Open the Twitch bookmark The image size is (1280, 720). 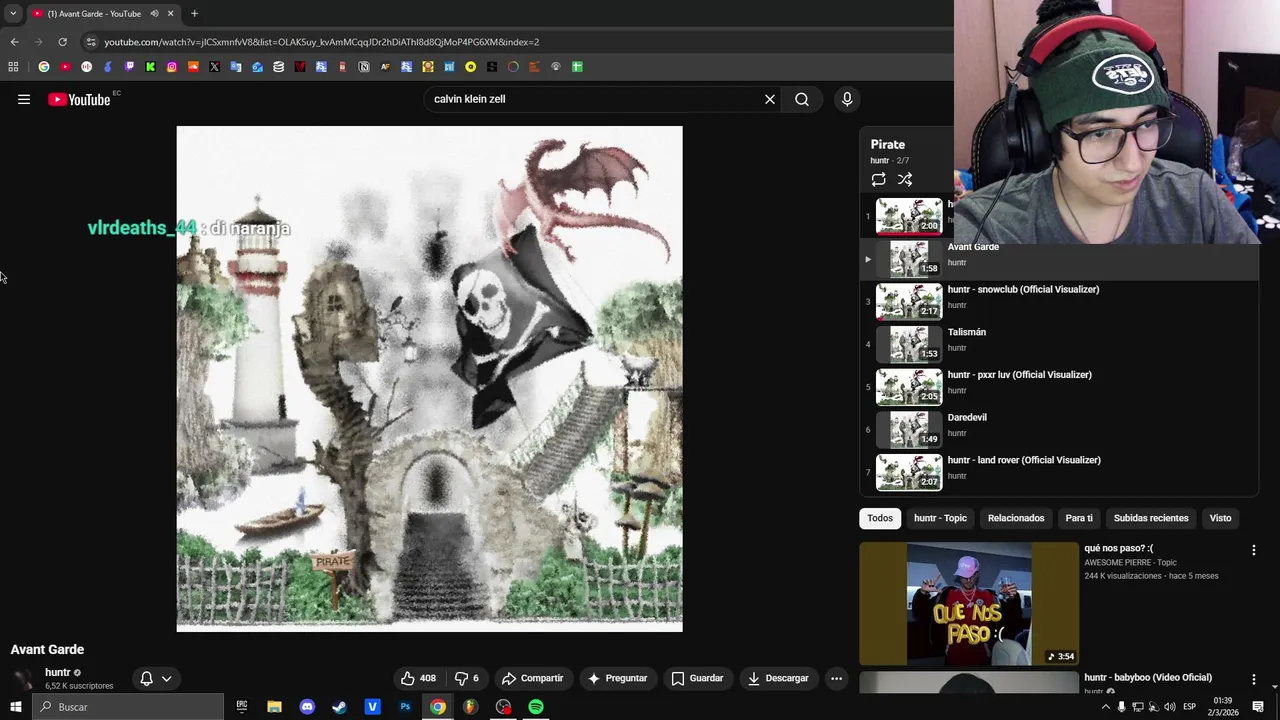(129, 67)
